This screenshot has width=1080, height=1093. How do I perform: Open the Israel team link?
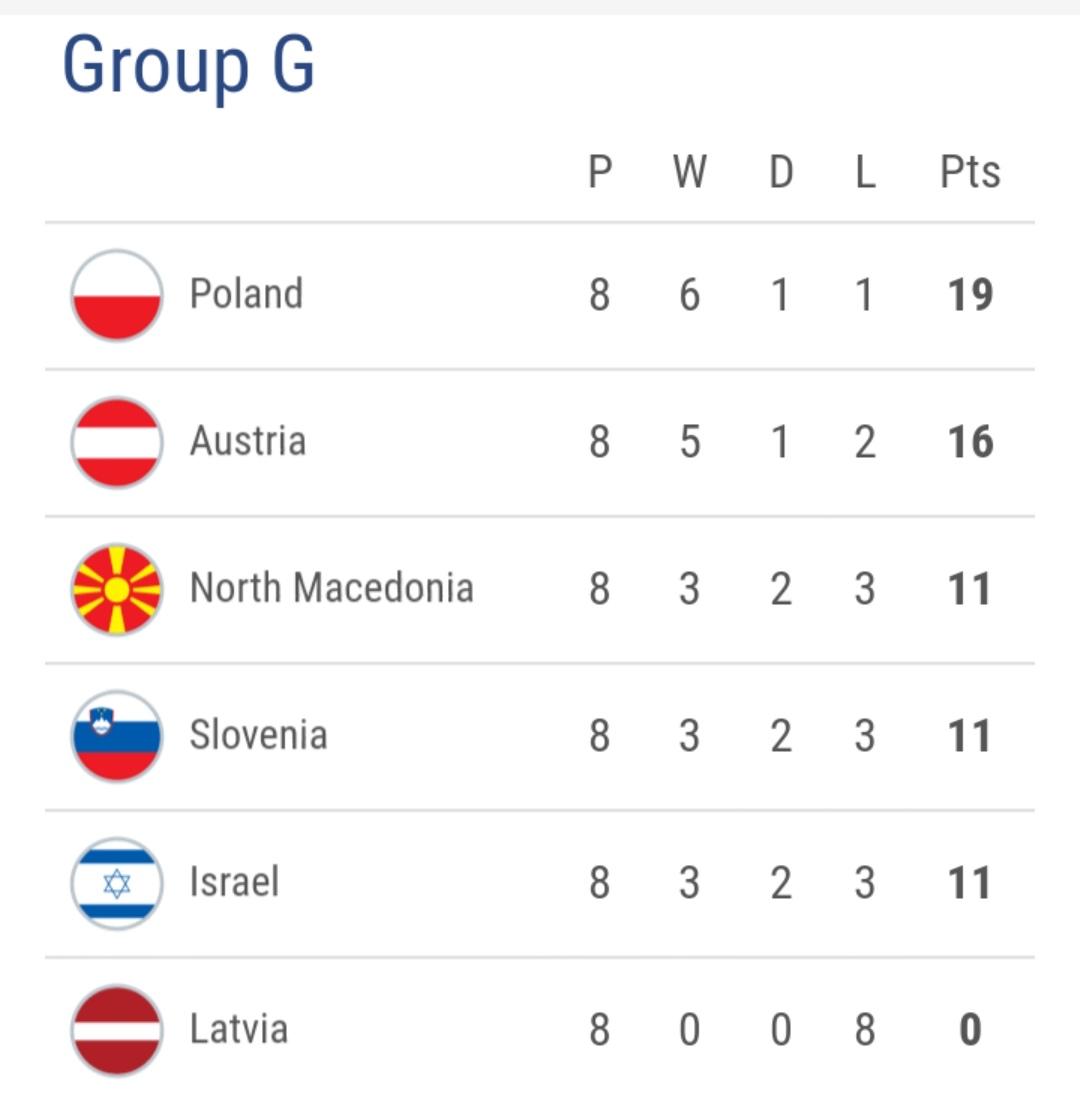tap(234, 882)
